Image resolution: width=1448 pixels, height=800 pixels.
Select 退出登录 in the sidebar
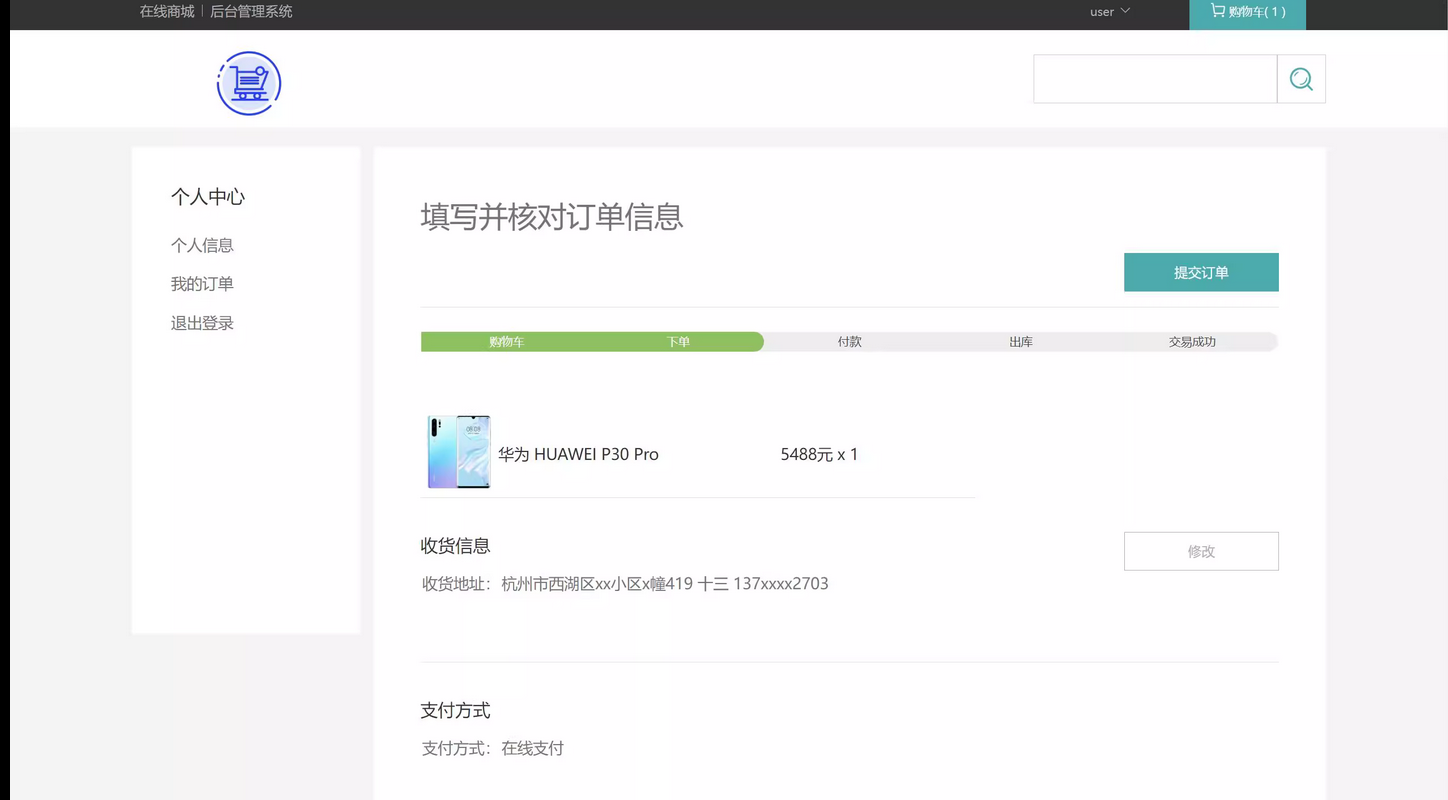202,323
